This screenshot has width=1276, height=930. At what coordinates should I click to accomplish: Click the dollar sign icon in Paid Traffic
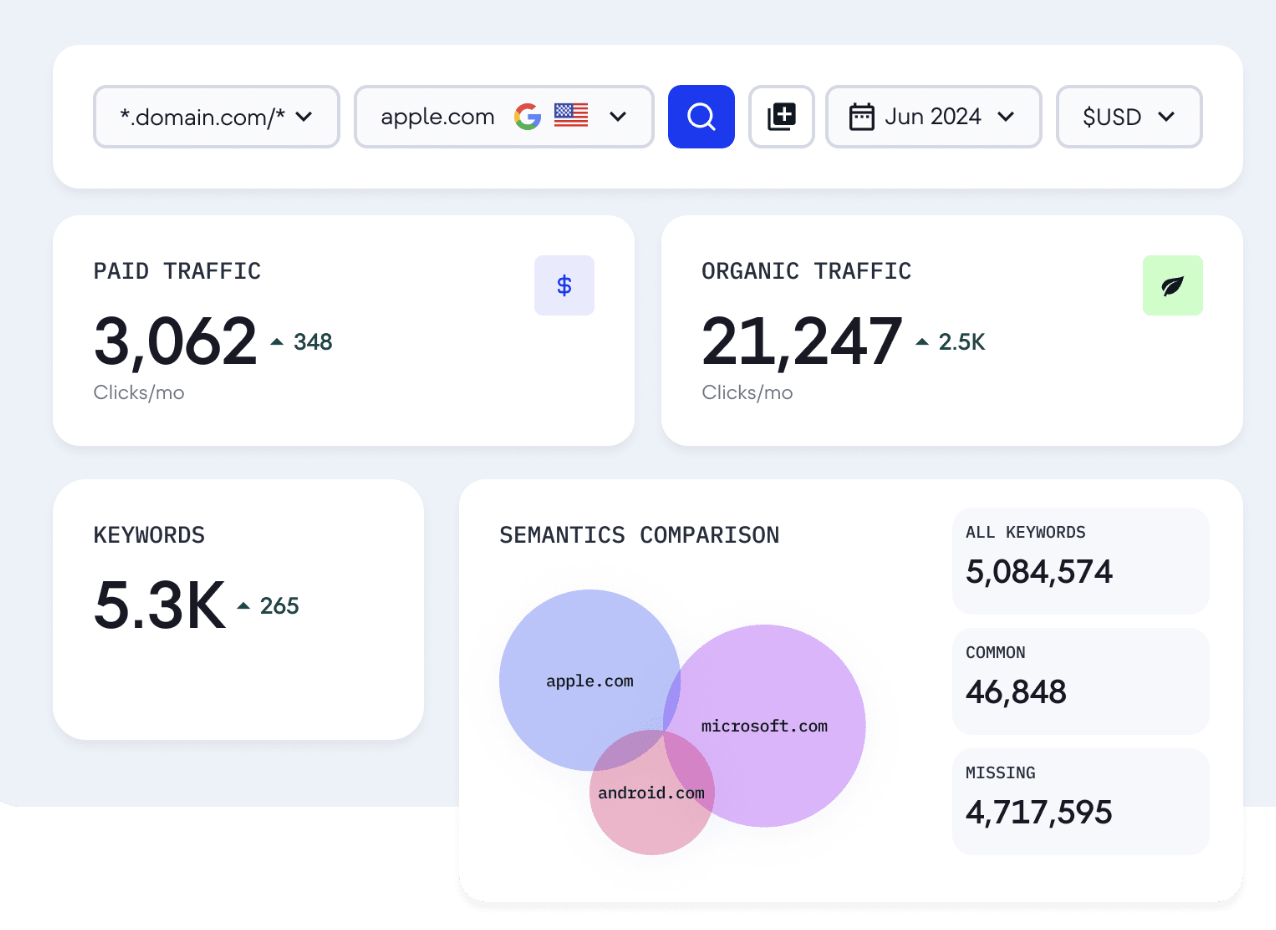click(564, 285)
